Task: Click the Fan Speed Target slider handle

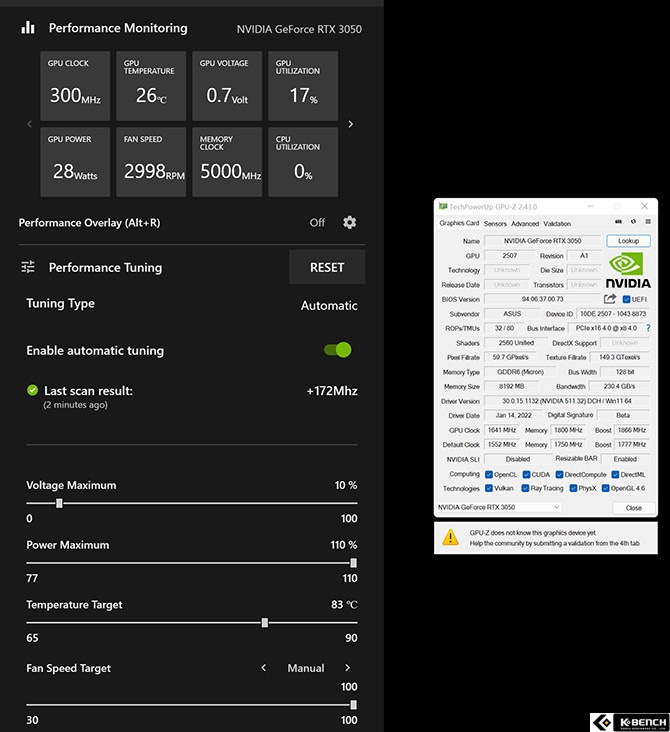Action: (353, 704)
